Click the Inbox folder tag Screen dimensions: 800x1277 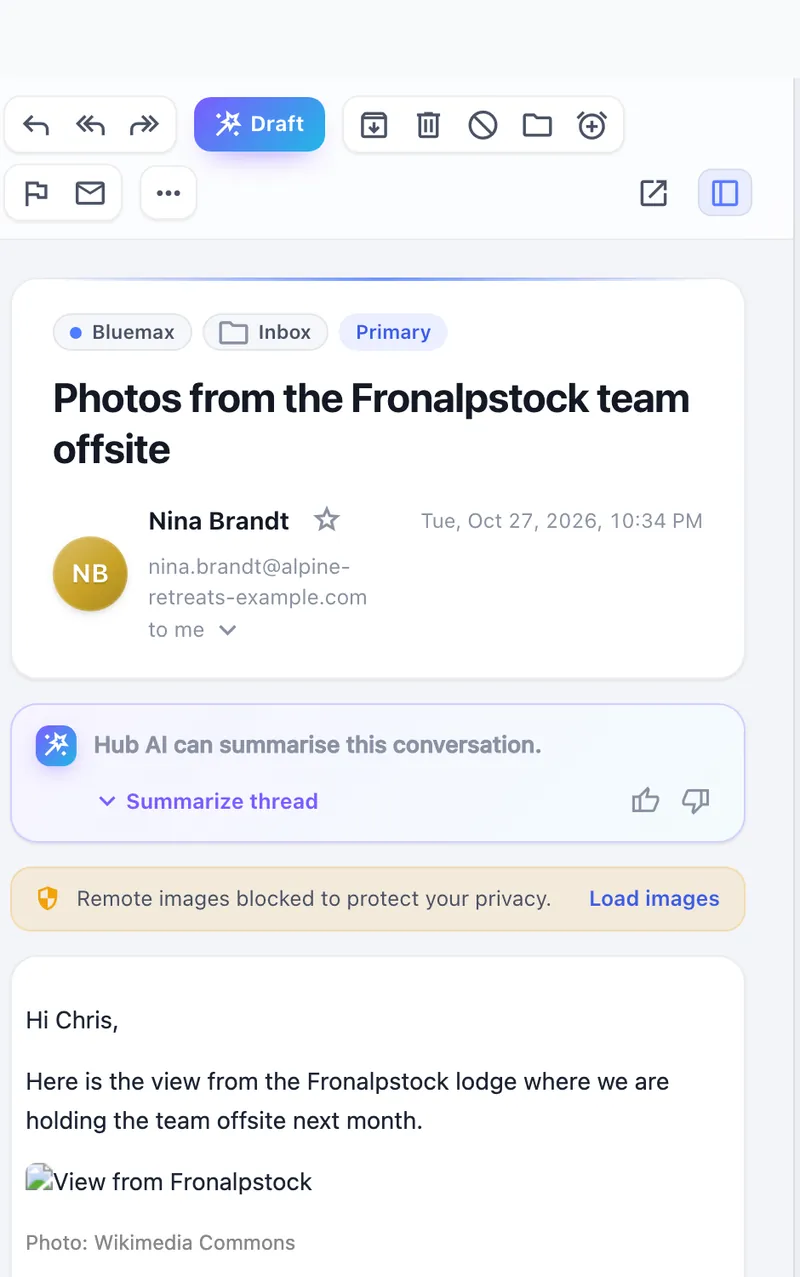(265, 332)
